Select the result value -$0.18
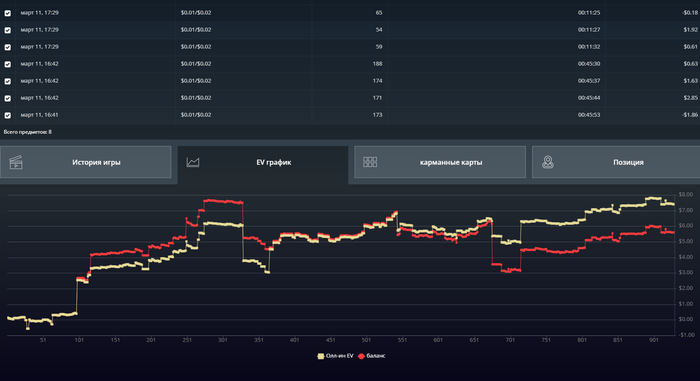The image size is (700, 381). [690, 13]
